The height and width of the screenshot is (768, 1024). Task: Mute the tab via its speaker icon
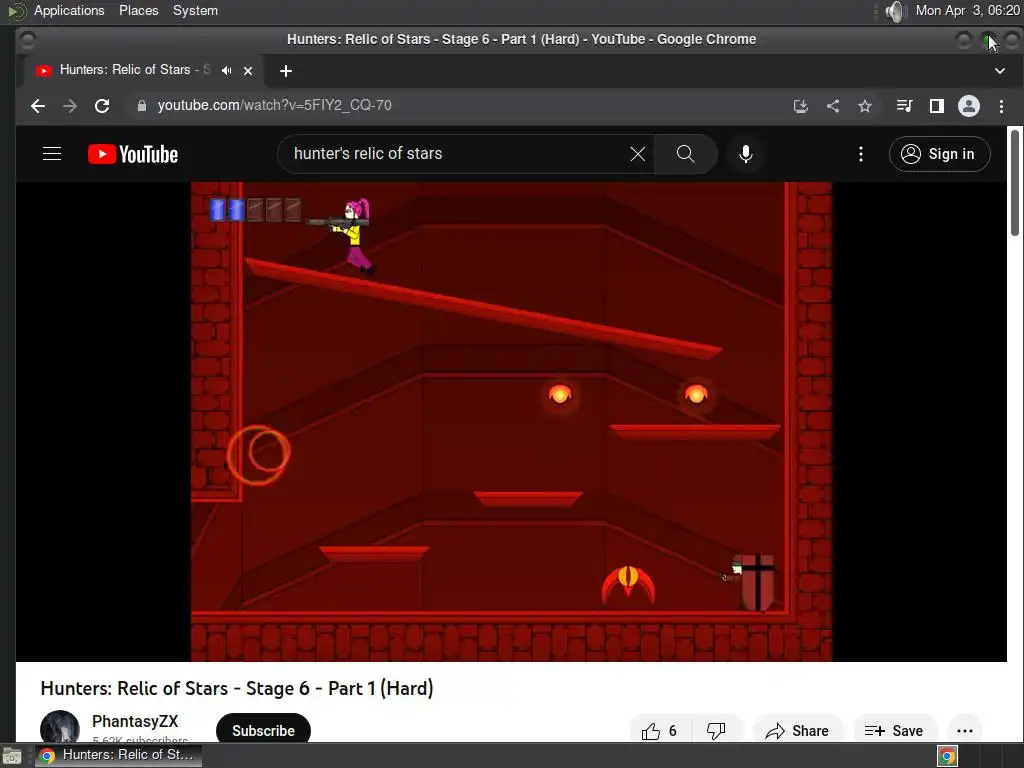[226, 71]
